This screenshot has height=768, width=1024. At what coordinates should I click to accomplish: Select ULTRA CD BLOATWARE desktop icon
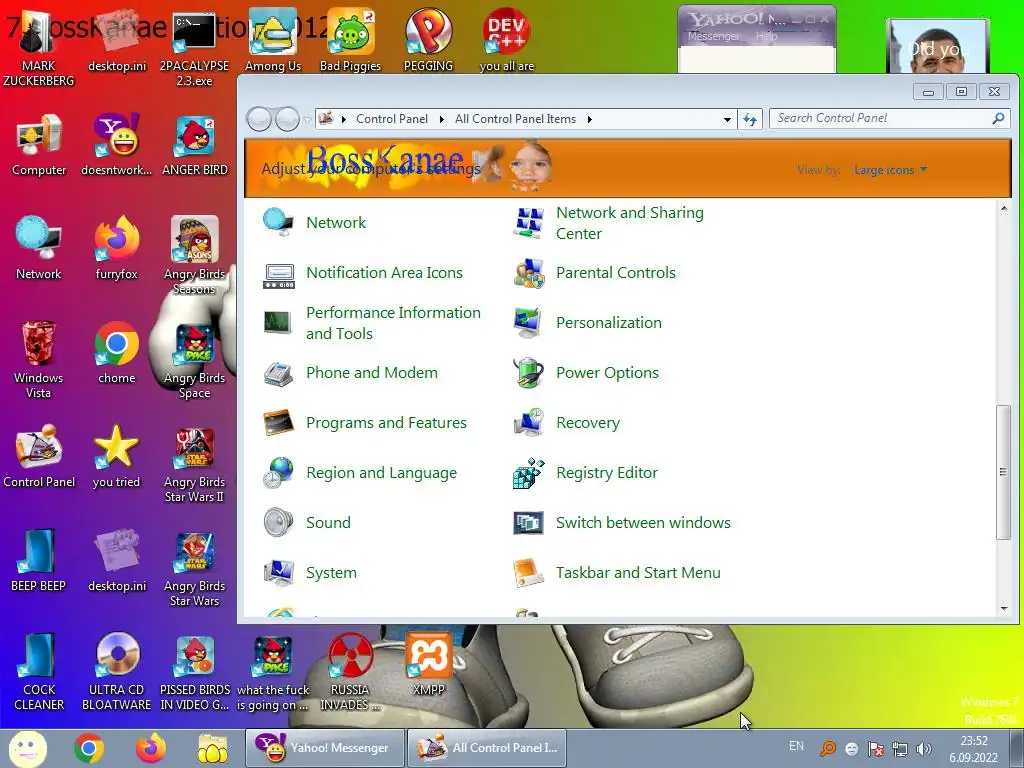[117, 671]
